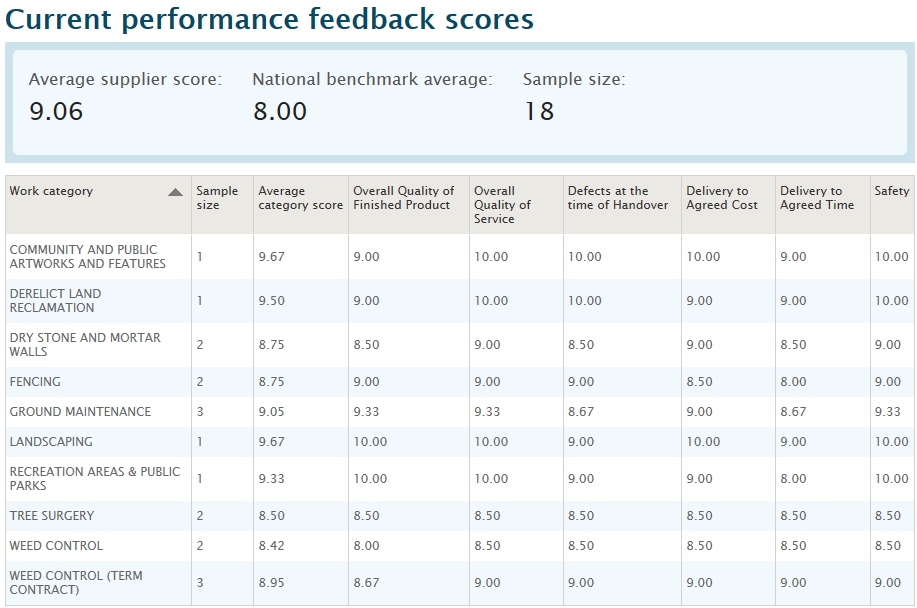917x608 pixels.
Task: Click Weed Control (Term Contract) finished product 8.67
Action: [x=366, y=582]
